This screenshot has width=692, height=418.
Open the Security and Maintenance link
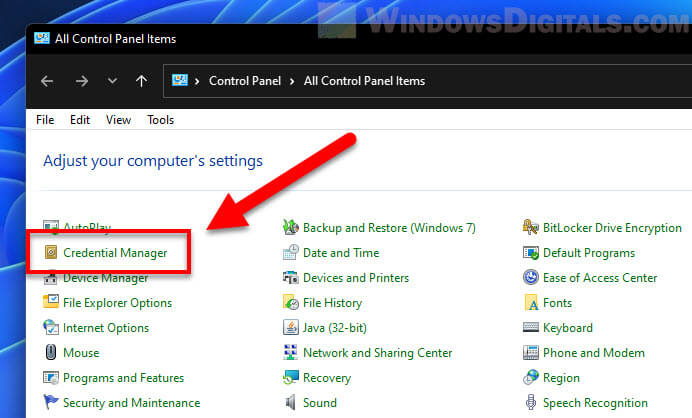click(x=132, y=403)
